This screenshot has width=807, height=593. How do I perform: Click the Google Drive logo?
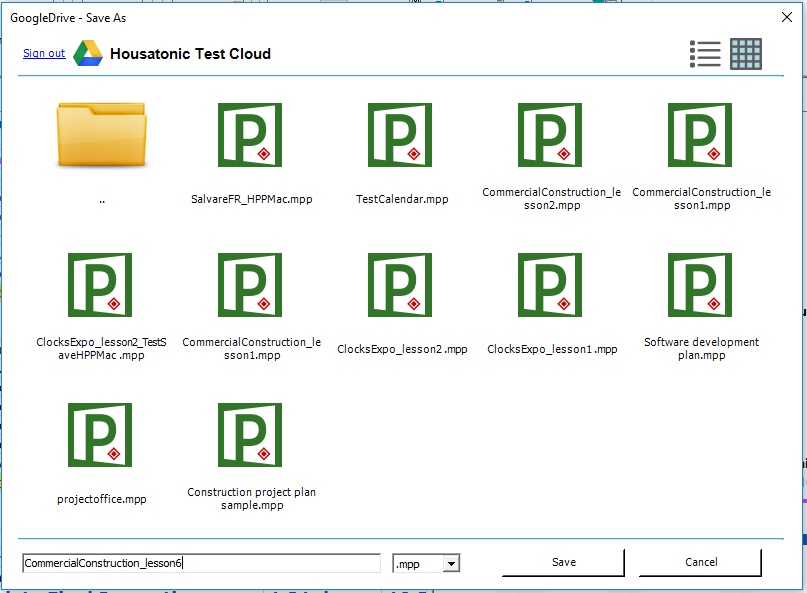tap(87, 54)
